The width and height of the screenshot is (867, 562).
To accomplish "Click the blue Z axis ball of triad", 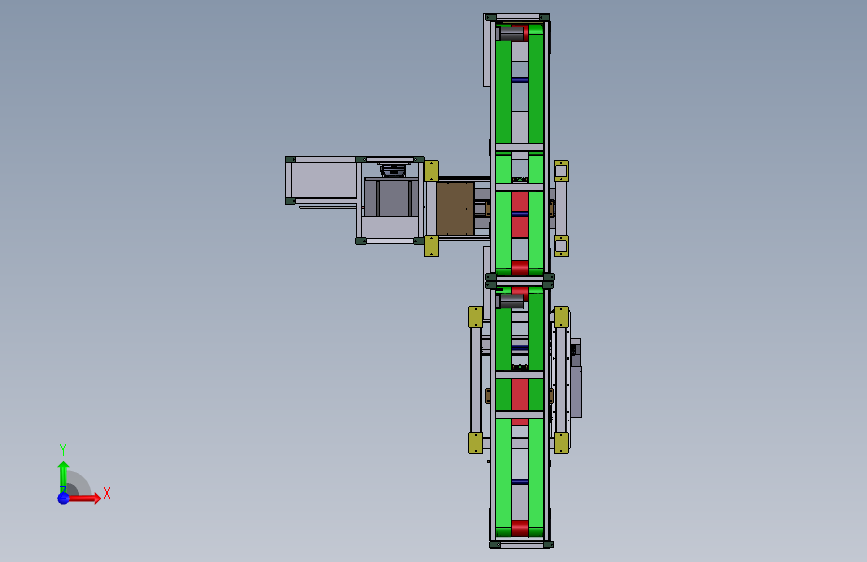I will 63,498.
